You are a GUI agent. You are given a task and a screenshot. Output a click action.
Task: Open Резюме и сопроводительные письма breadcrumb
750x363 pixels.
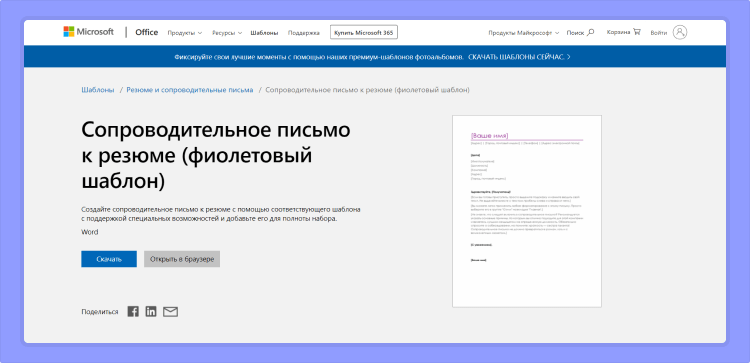pyautogui.click(x=190, y=90)
